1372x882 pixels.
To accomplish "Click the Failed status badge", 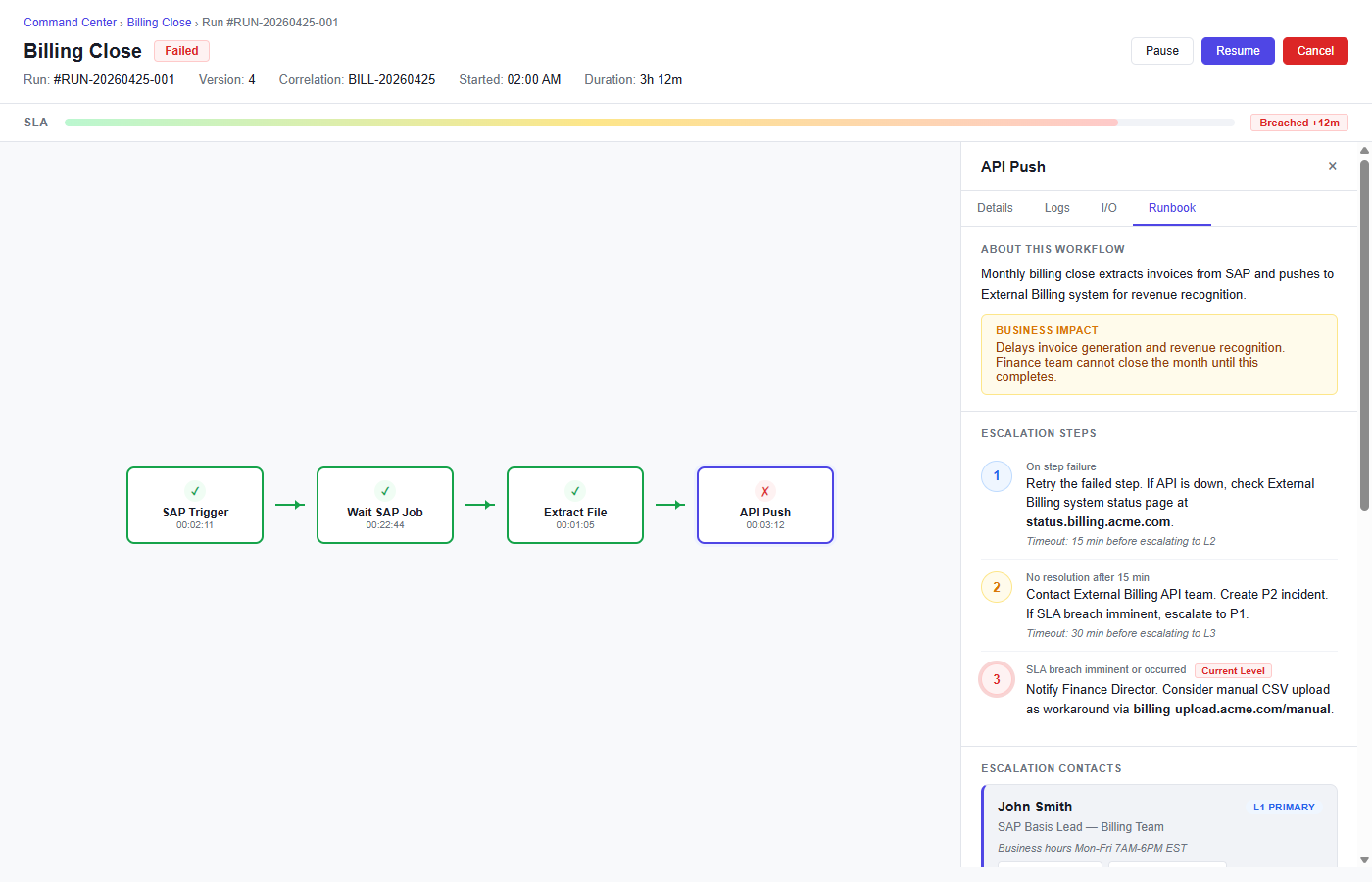I will point(181,51).
